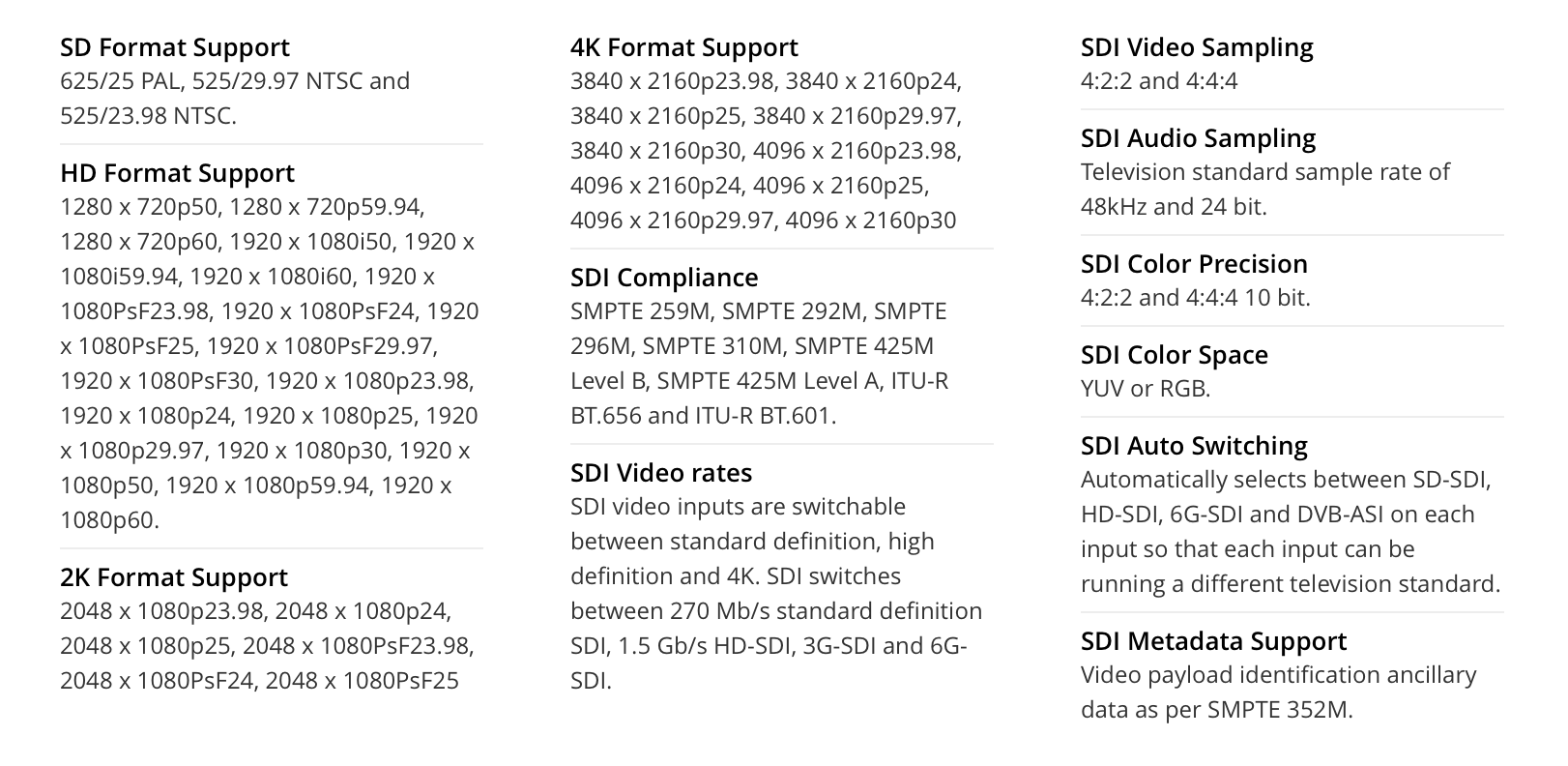The image size is (1568, 766).
Task: Click the SDI Compliance heading
Action: coord(664,278)
